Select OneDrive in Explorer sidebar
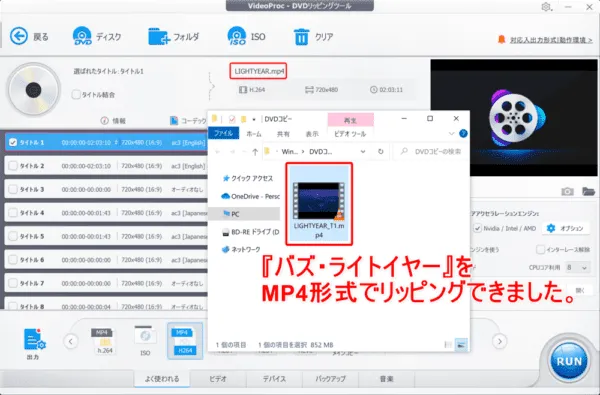The height and width of the screenshot is (395, 600). (251, 196)
